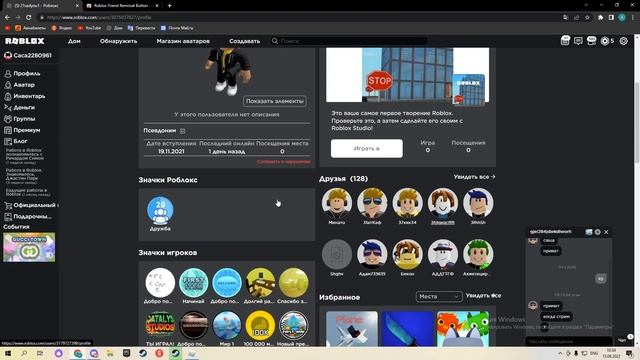640x360 pixels.
Task: Open the browser extensions puzzle icon
Action: coord(600,18)
